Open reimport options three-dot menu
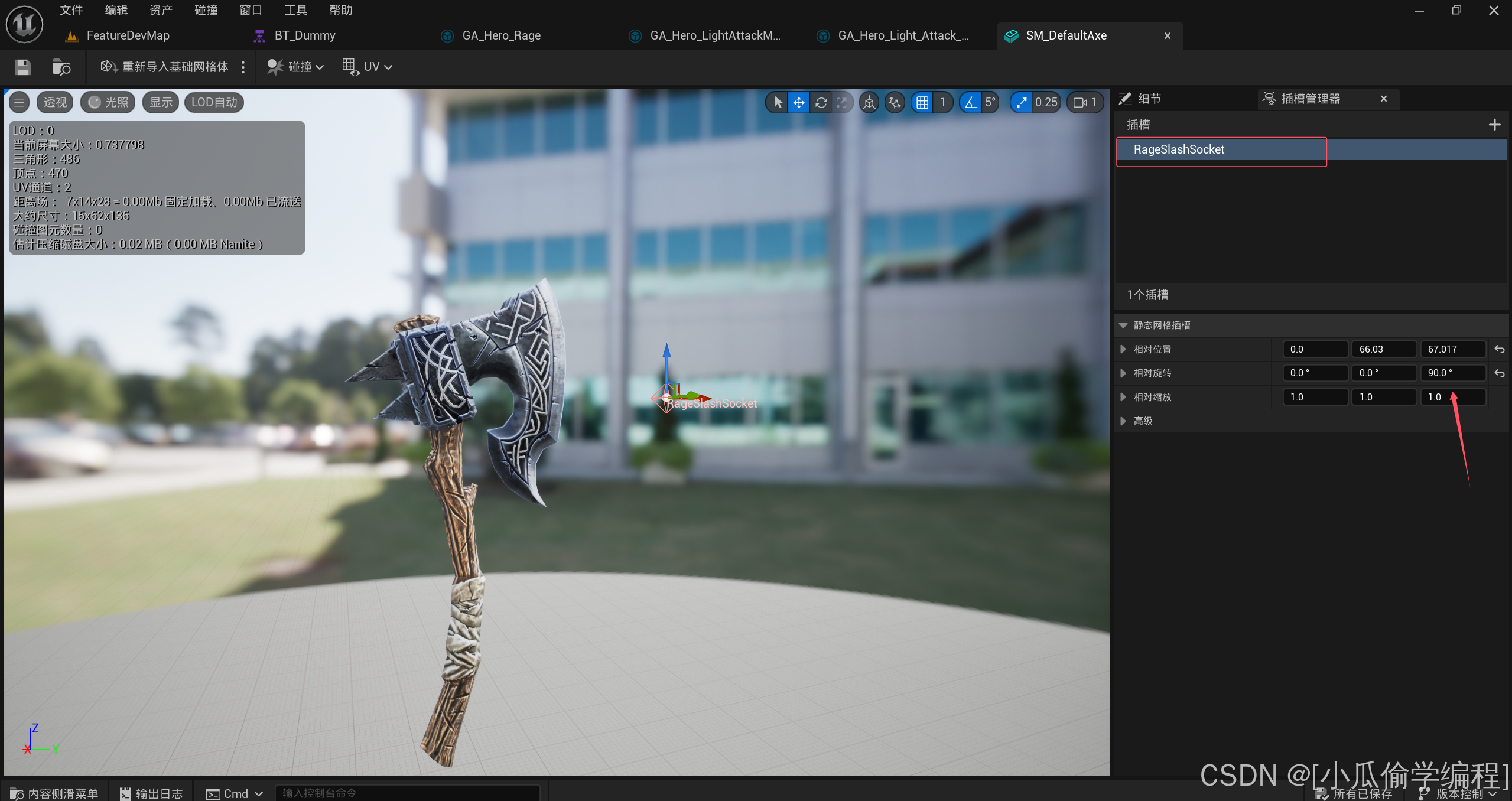The width and height of the screenshot is (1512, 801). pos(243,67)
